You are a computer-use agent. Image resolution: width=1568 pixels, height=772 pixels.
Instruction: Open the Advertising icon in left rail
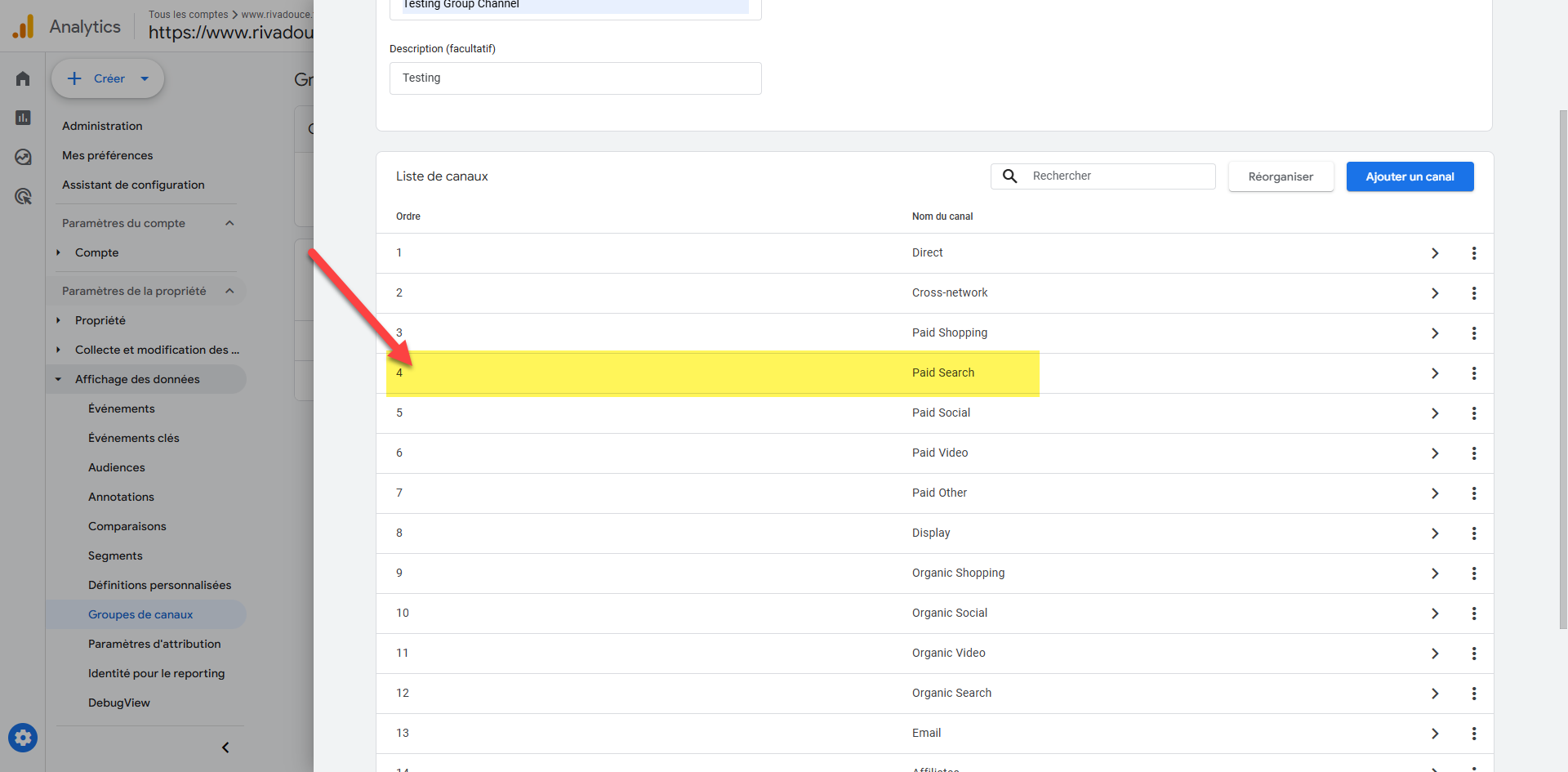point(23,196)
